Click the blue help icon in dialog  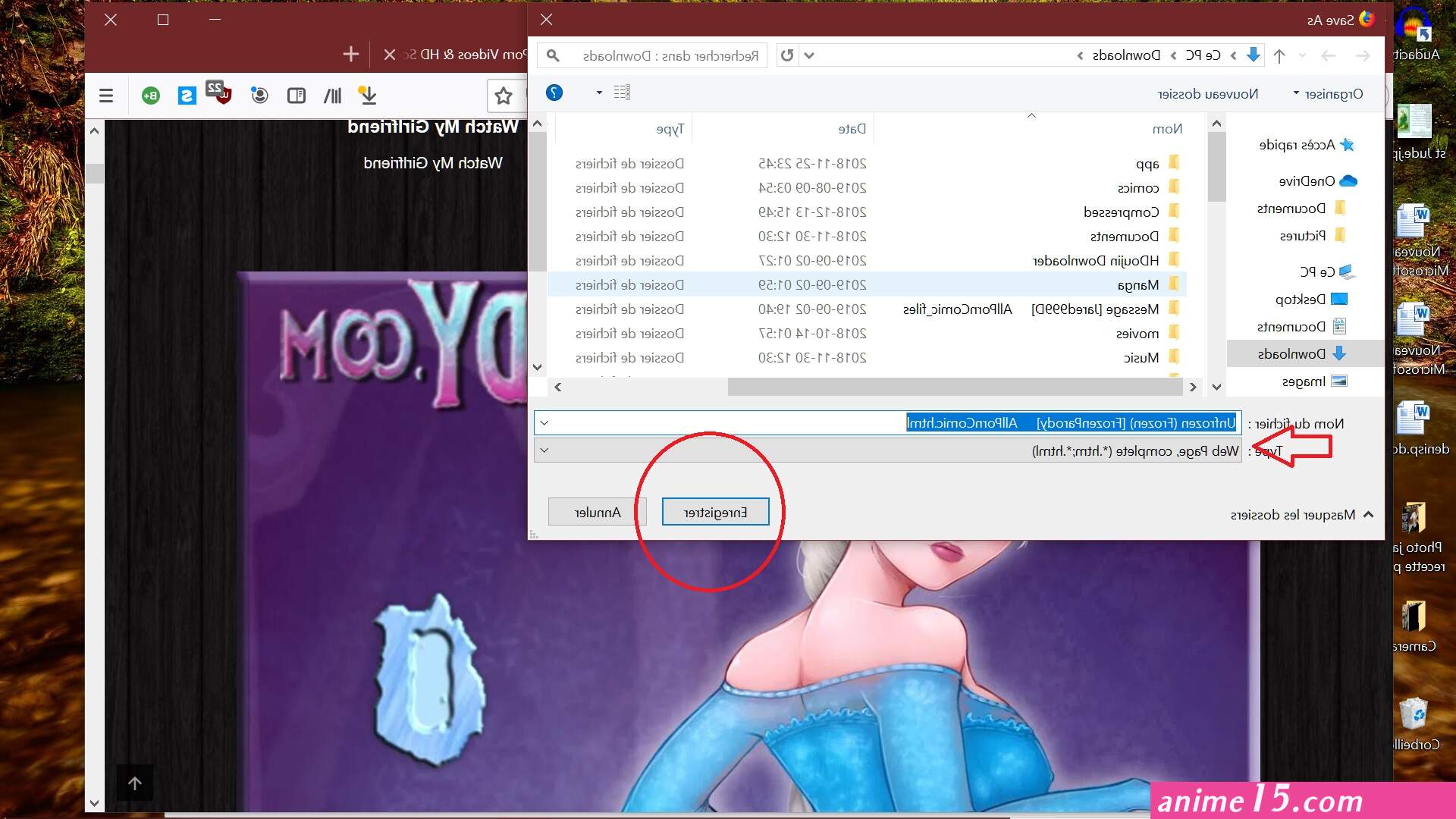[x=554, y=93]
